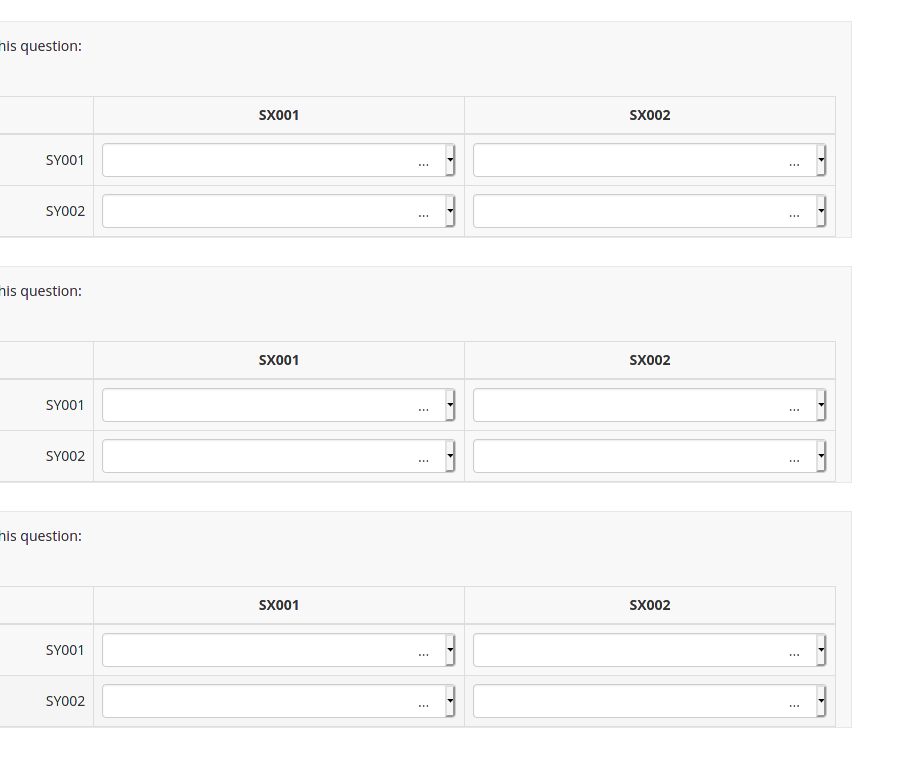Click SX002 column header in top table
This screenshot has width=907, height=768.
point(650,115)
